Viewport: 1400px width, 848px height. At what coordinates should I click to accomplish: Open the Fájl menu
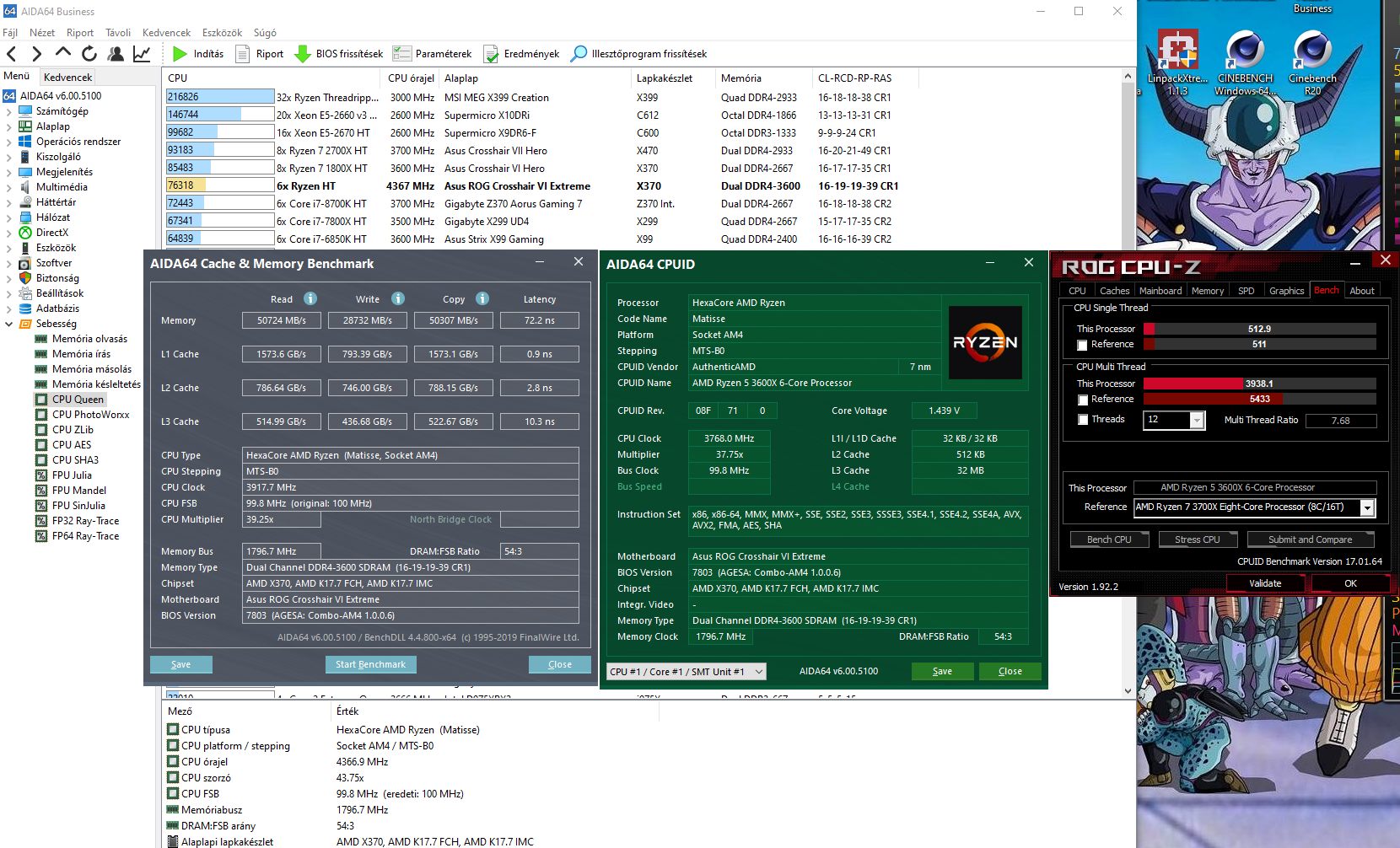tap(10, 33)
